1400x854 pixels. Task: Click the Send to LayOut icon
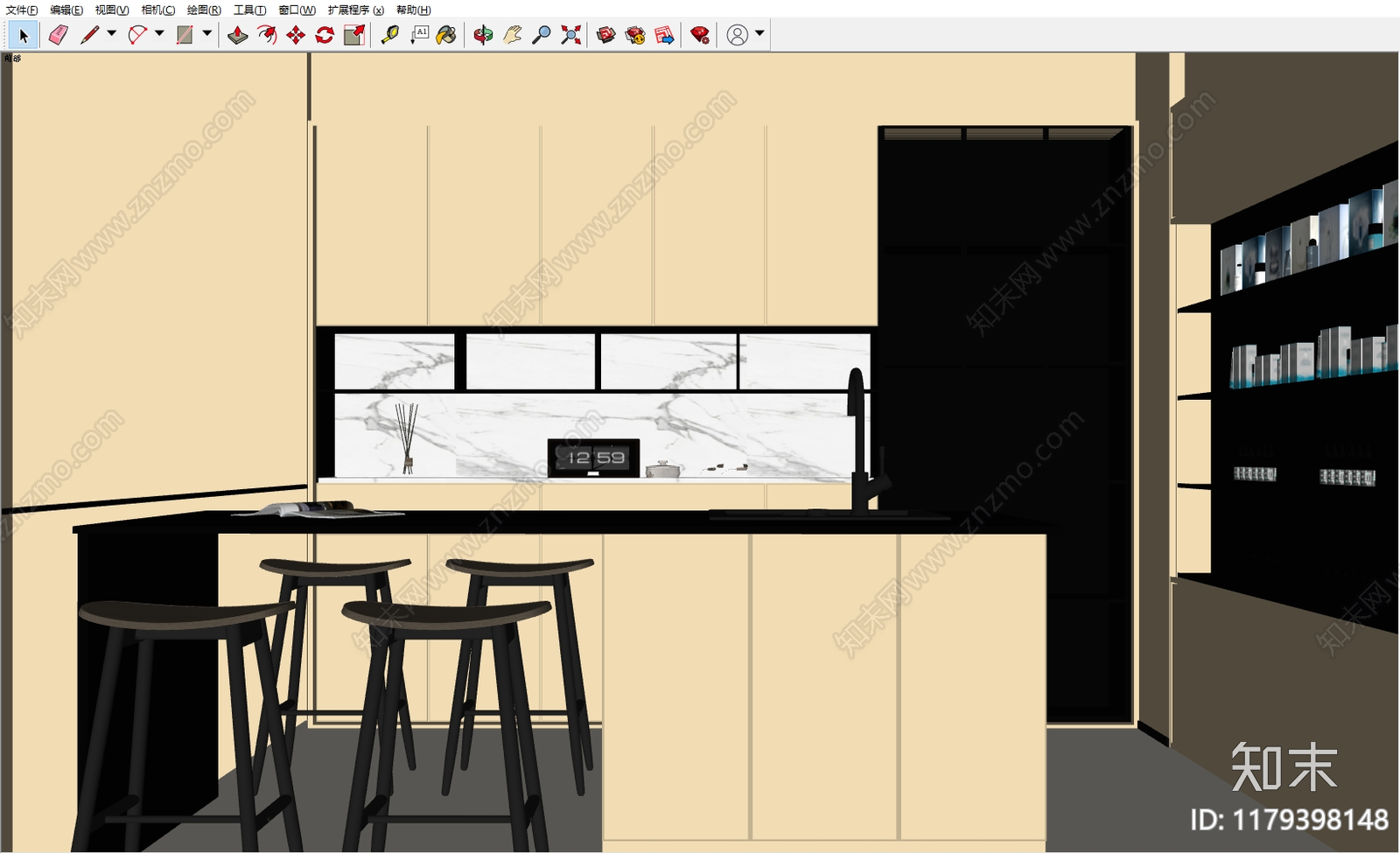point(665,35)
